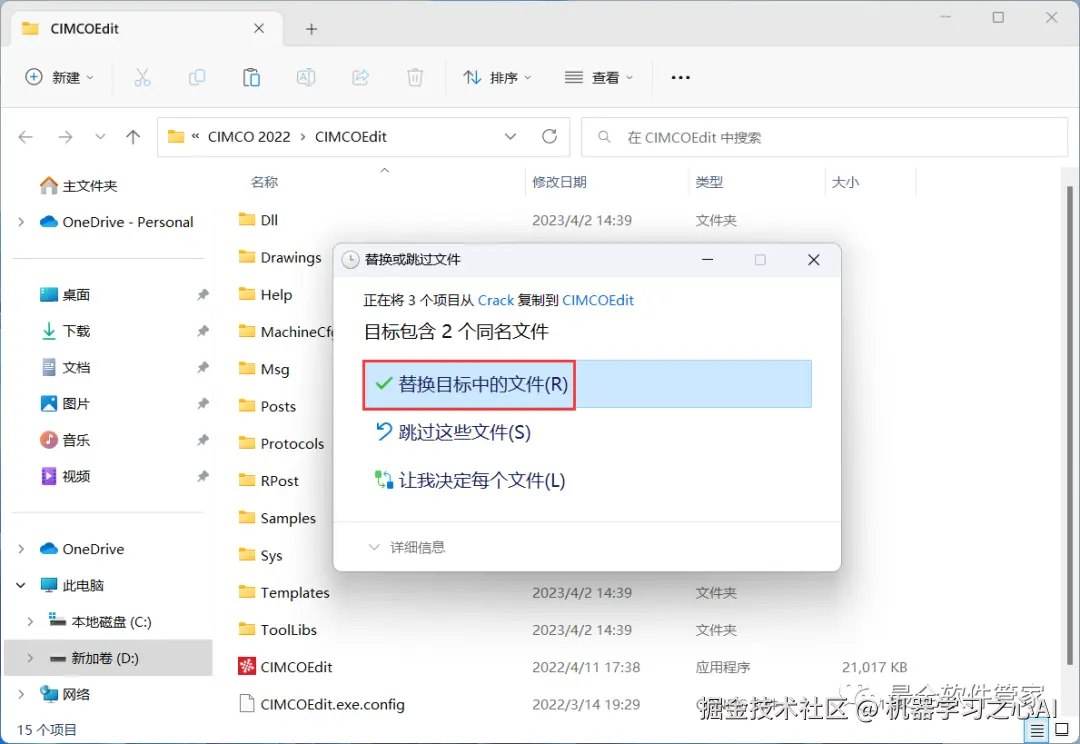Click the CIMCOEdit window tab

145,29
